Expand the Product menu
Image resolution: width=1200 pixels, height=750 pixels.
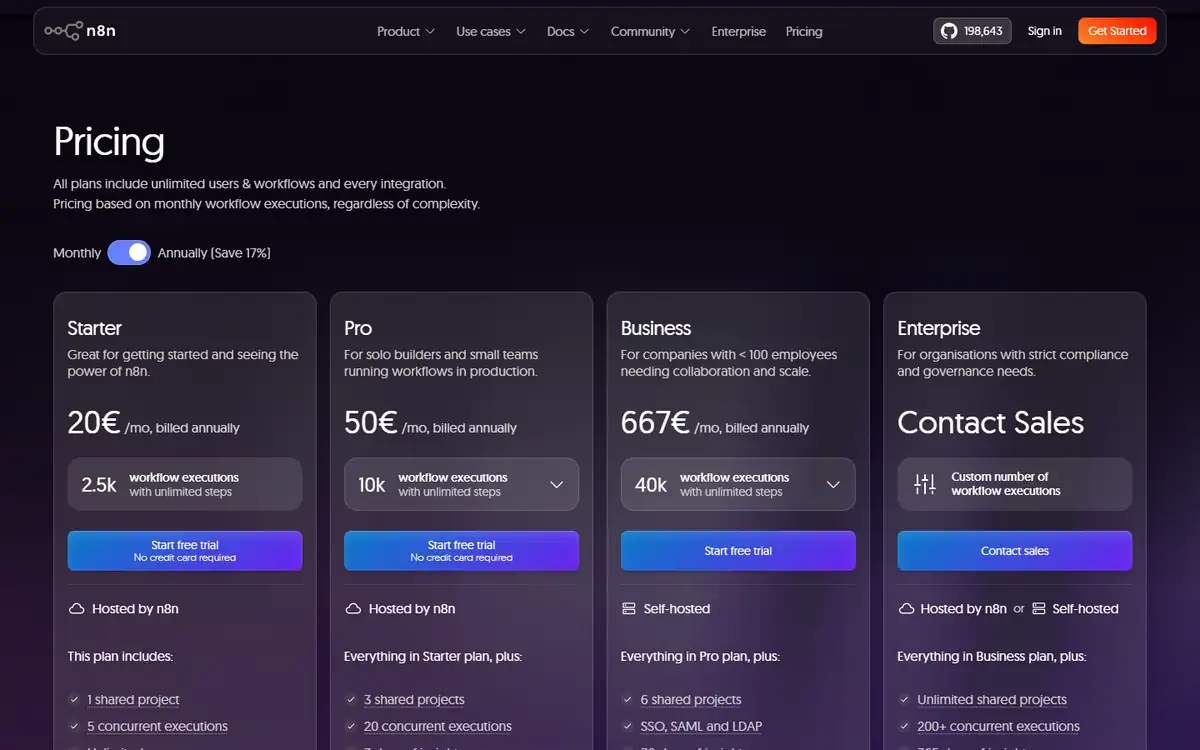coord(405,31)
